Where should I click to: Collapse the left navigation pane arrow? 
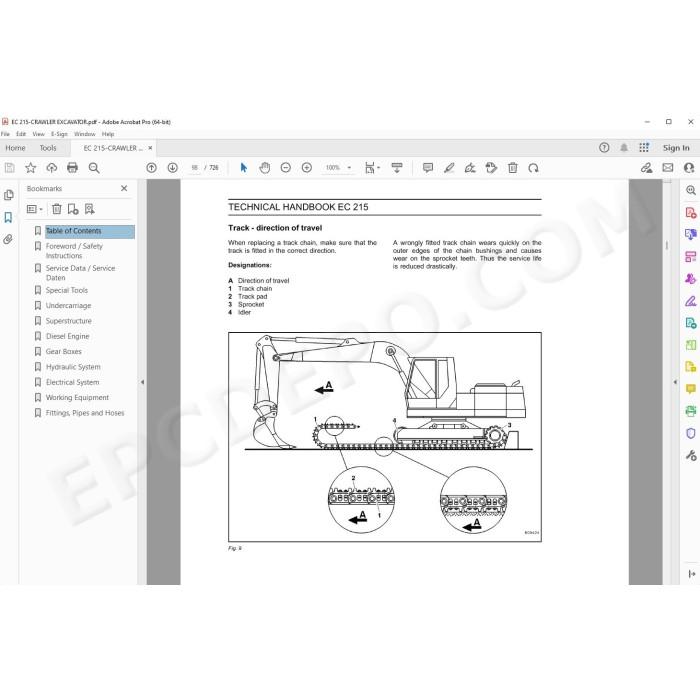tap(142, 382)
